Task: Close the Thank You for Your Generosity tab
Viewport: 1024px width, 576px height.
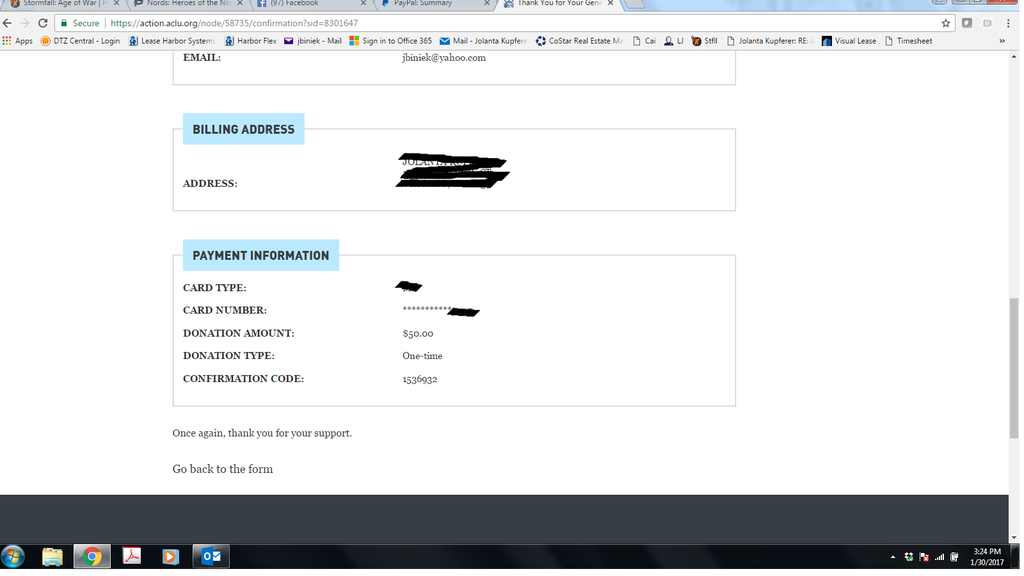Action: coord(611,3)
